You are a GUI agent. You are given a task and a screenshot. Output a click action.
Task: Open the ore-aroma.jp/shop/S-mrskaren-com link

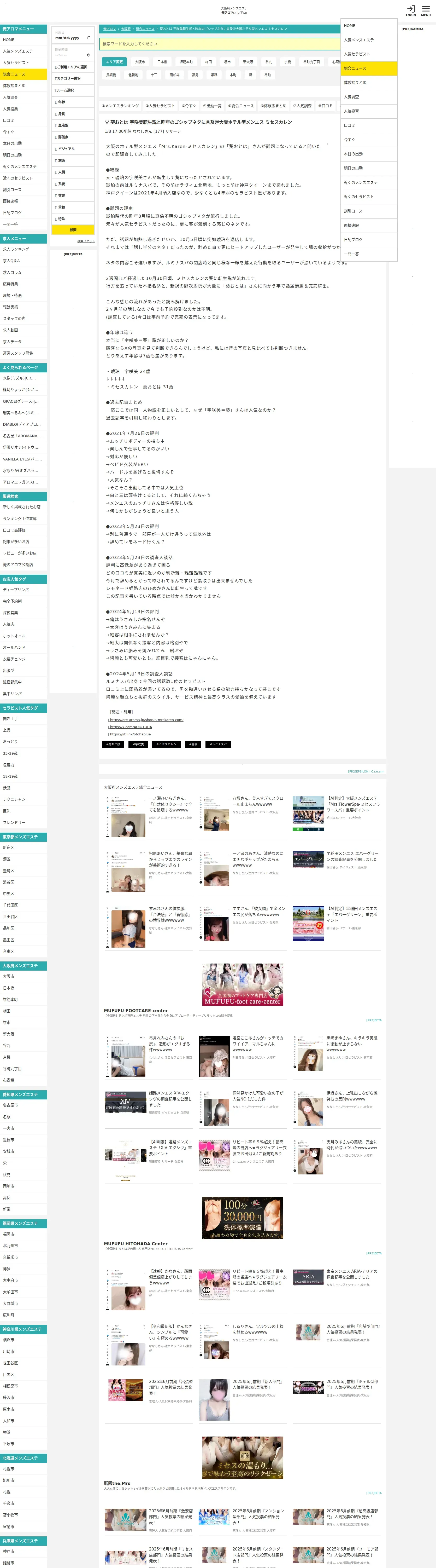(x=146, y=719)
